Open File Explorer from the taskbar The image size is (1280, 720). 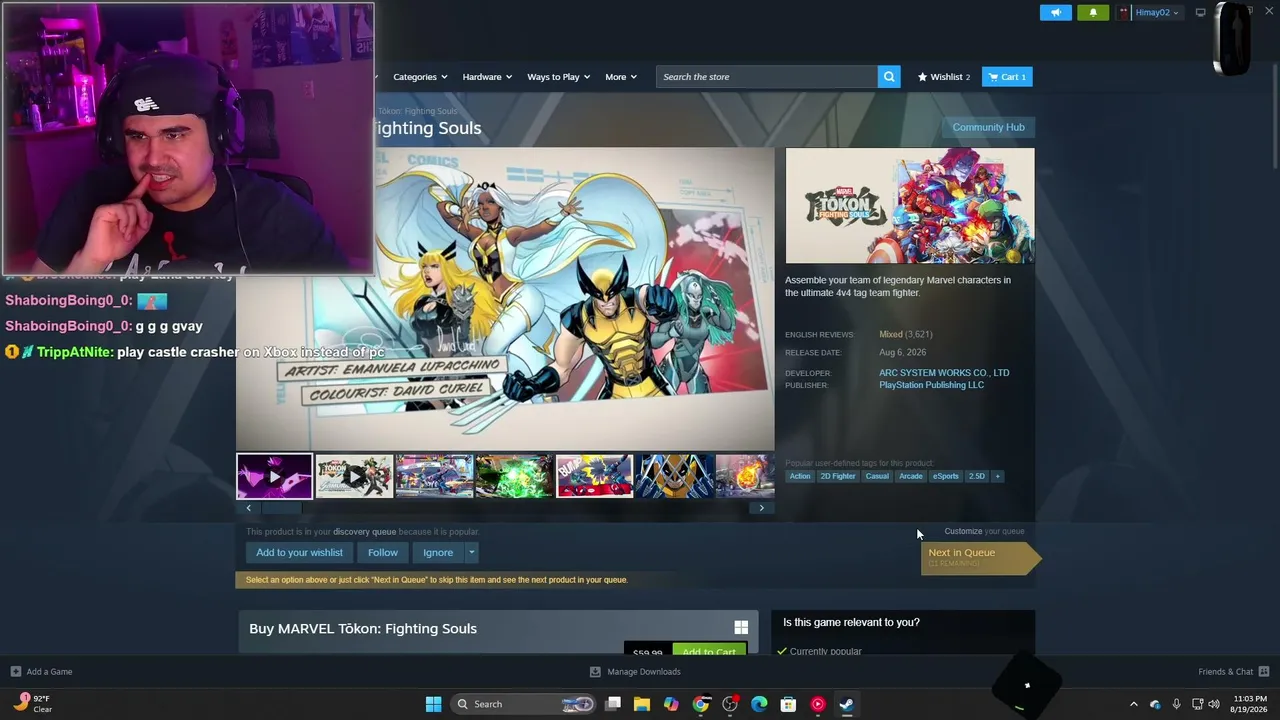tap(642, 704)
